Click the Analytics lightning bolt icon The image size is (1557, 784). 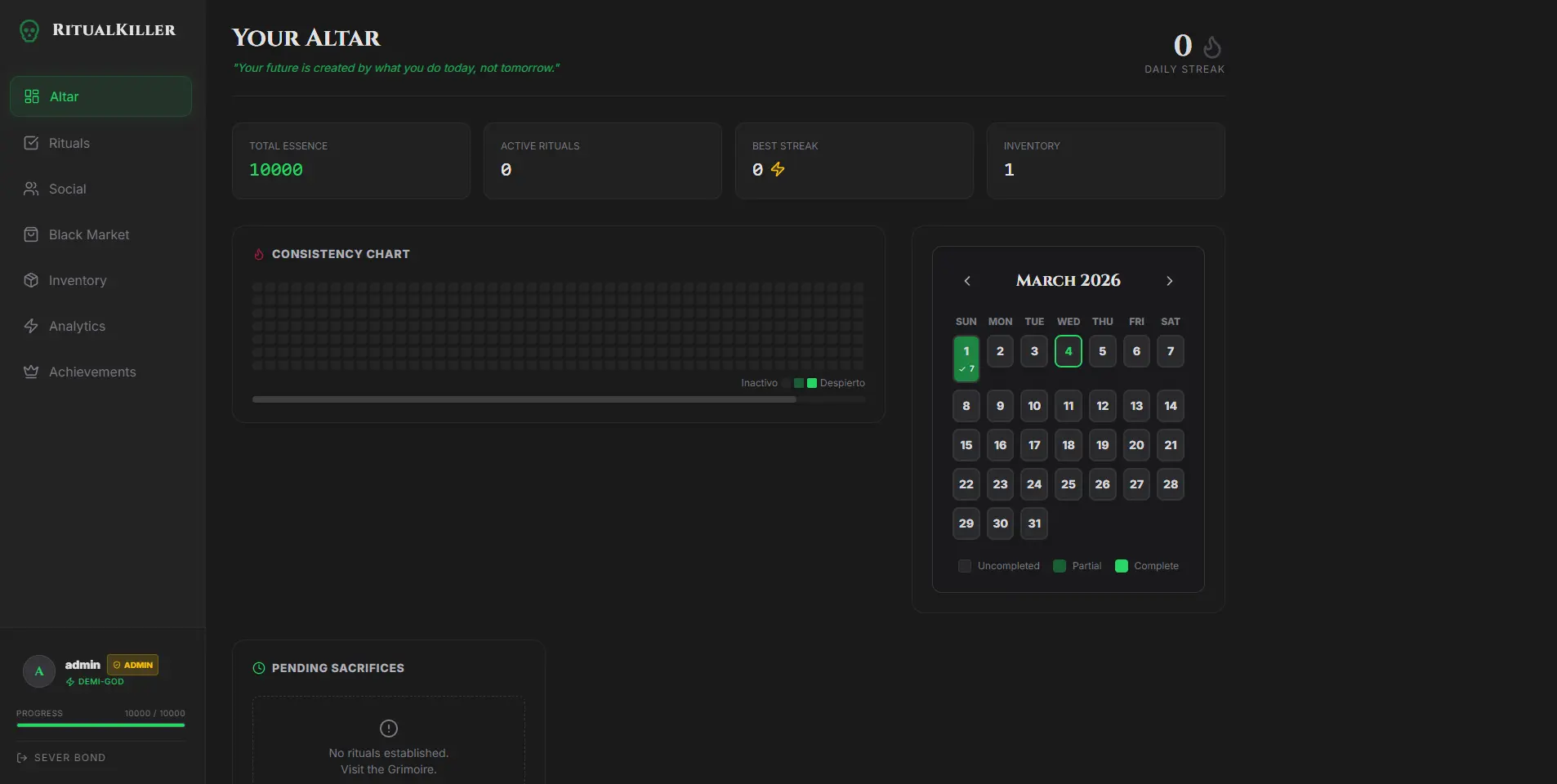pyautogui.click(x=31, y=326)
